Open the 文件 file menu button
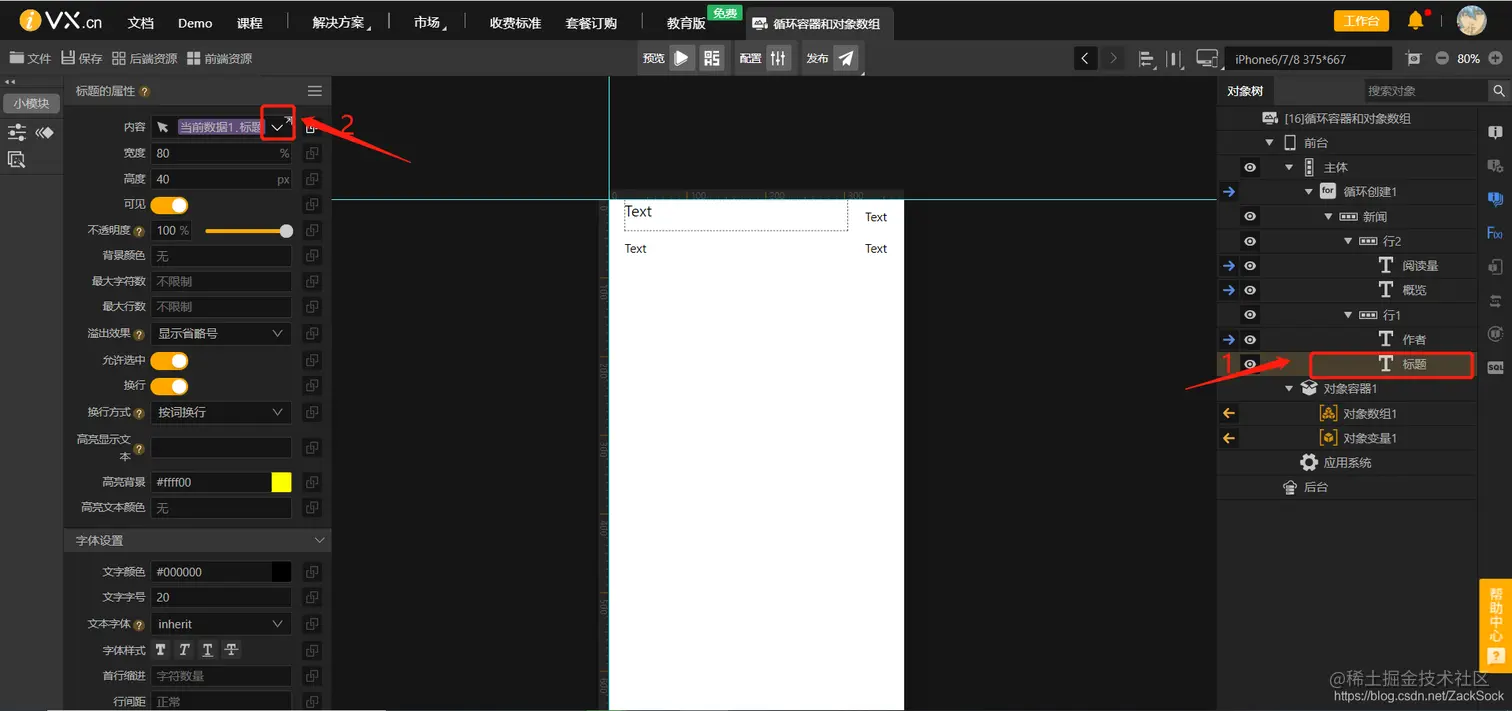The width and height of the screenshot is (1512, 711). click(30, 59)
